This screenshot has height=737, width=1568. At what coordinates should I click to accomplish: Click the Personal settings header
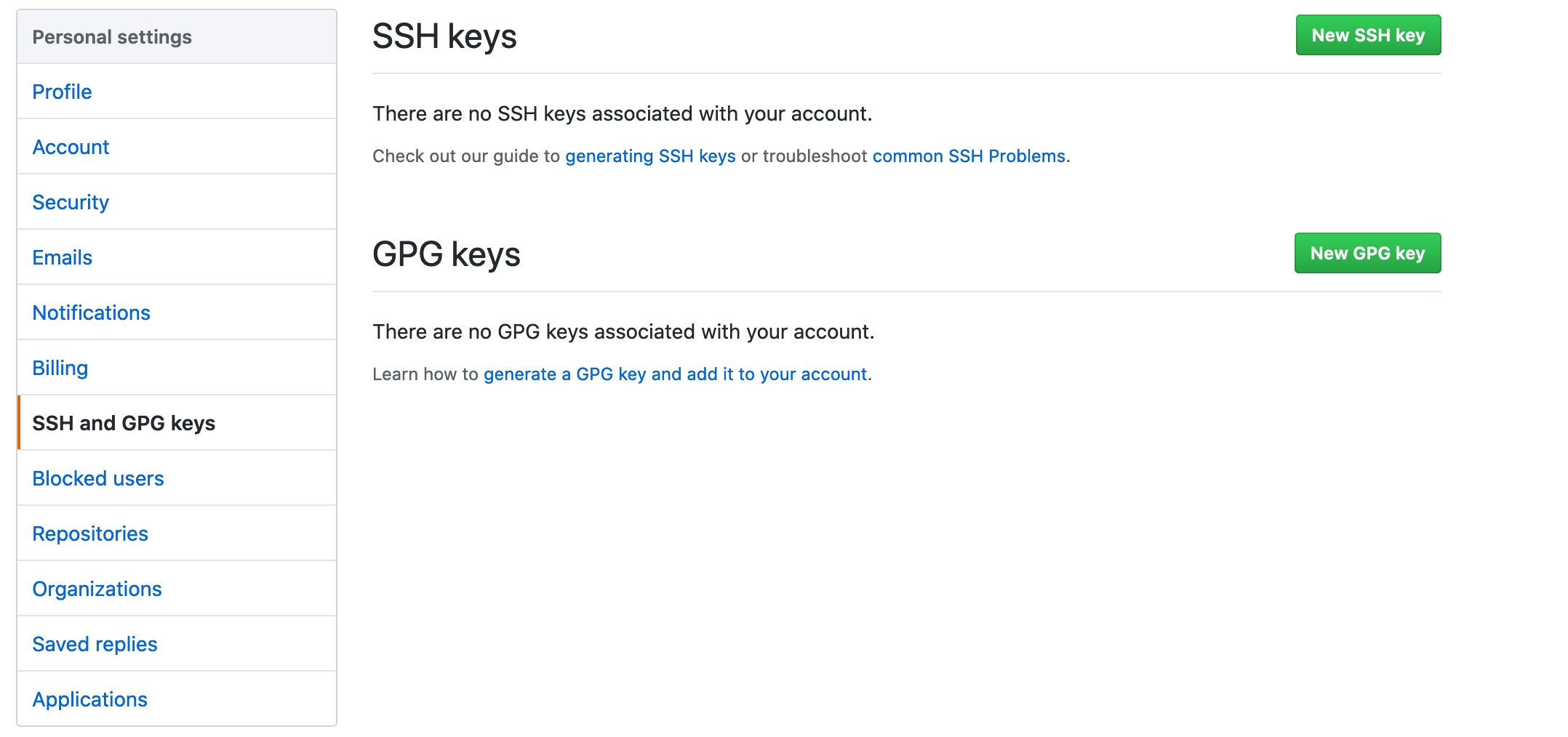click(x=112, y=37)
